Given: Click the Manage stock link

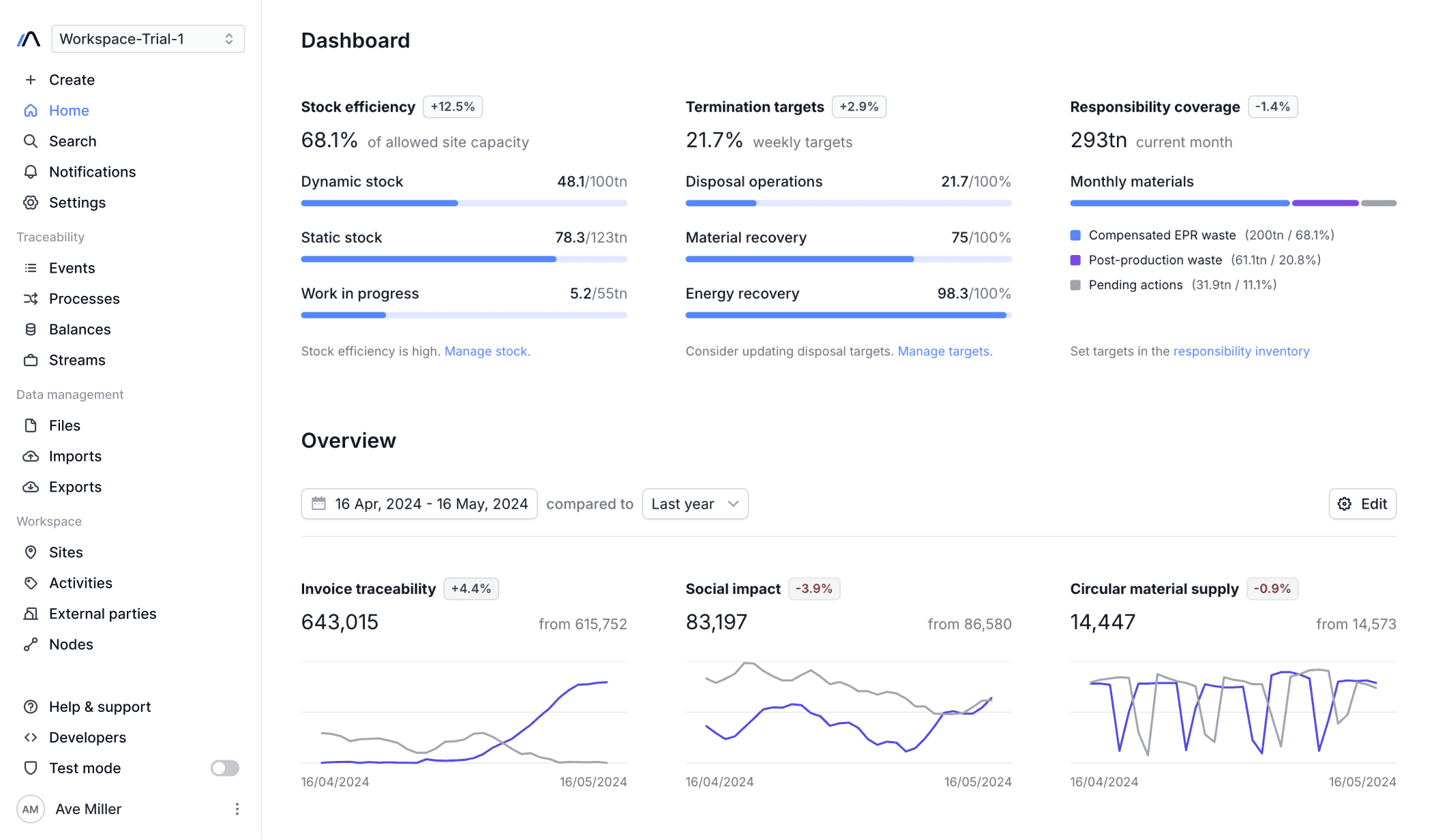Looking at the screenshot, I should 487,351.
